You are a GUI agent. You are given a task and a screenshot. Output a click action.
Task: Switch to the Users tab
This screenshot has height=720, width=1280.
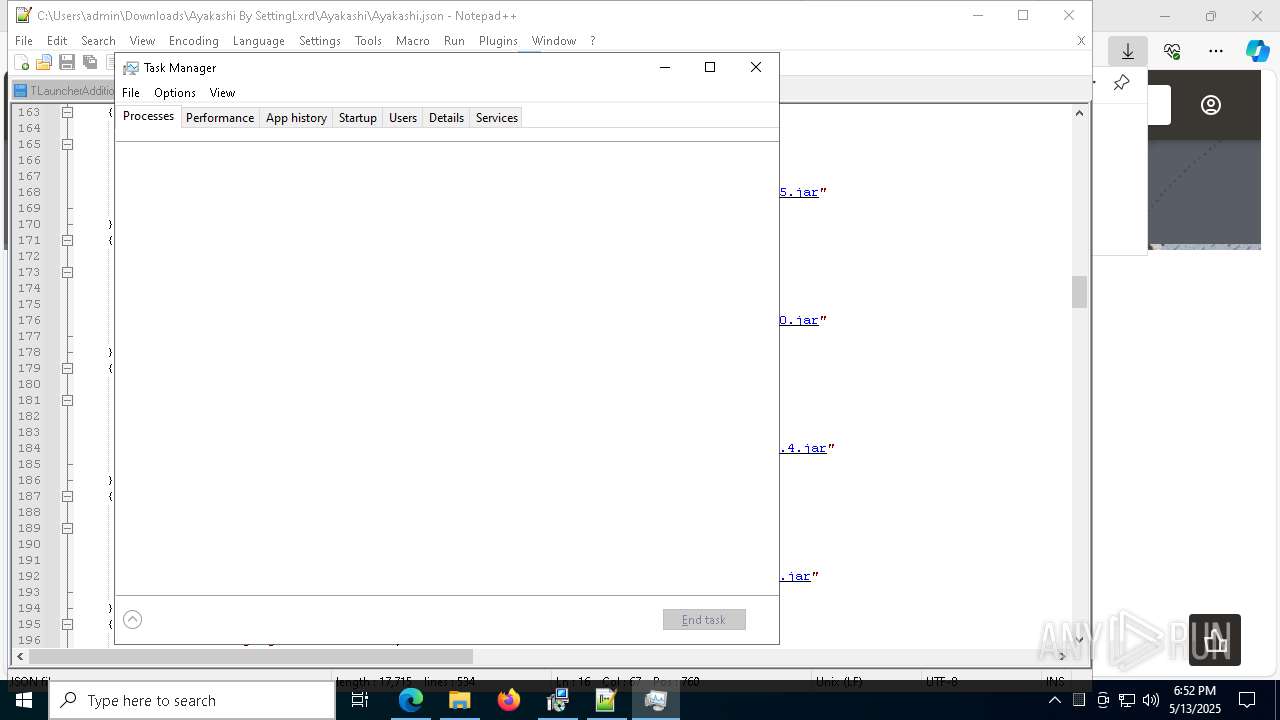point(403,118)
